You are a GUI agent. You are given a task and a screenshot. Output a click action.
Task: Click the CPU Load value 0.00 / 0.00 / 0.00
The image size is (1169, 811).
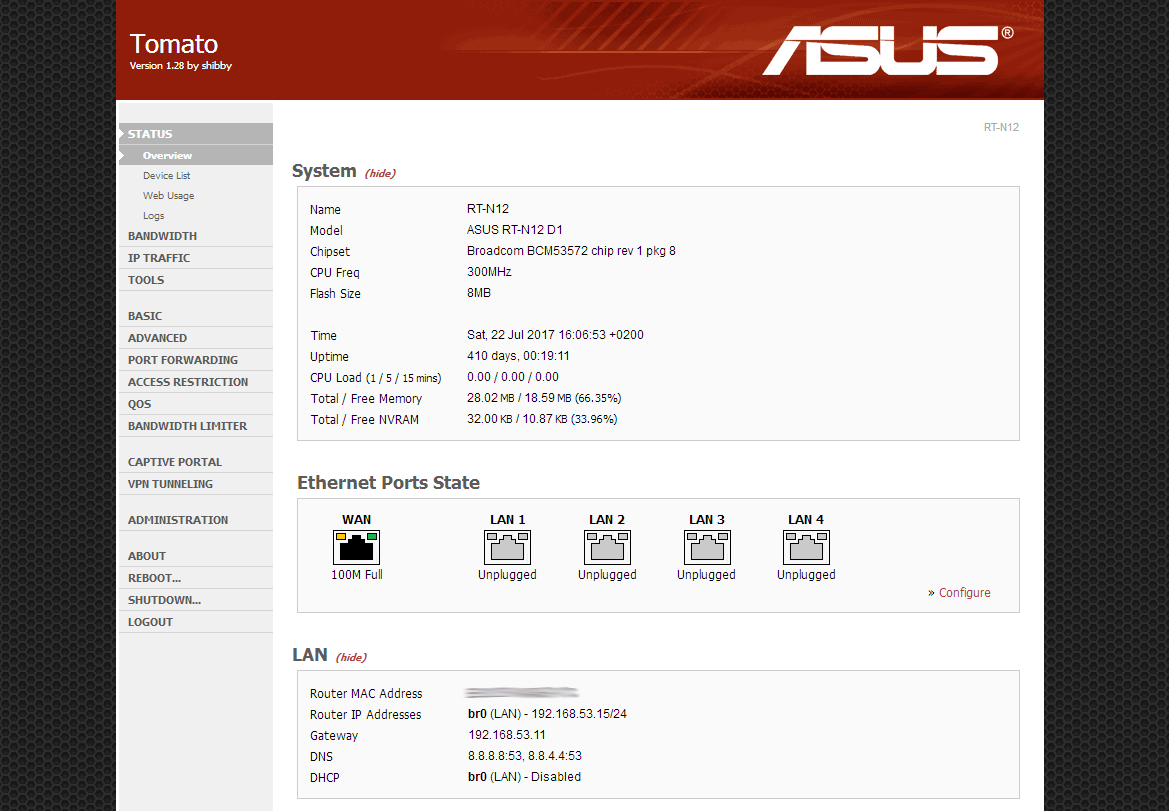pos(513,377)
